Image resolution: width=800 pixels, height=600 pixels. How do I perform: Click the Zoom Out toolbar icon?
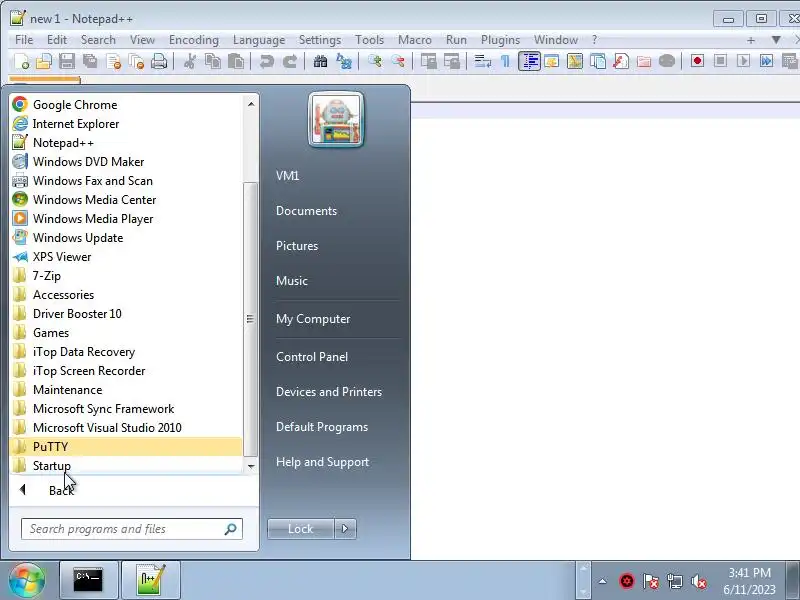pyautogui.click(x=398, y=61)
